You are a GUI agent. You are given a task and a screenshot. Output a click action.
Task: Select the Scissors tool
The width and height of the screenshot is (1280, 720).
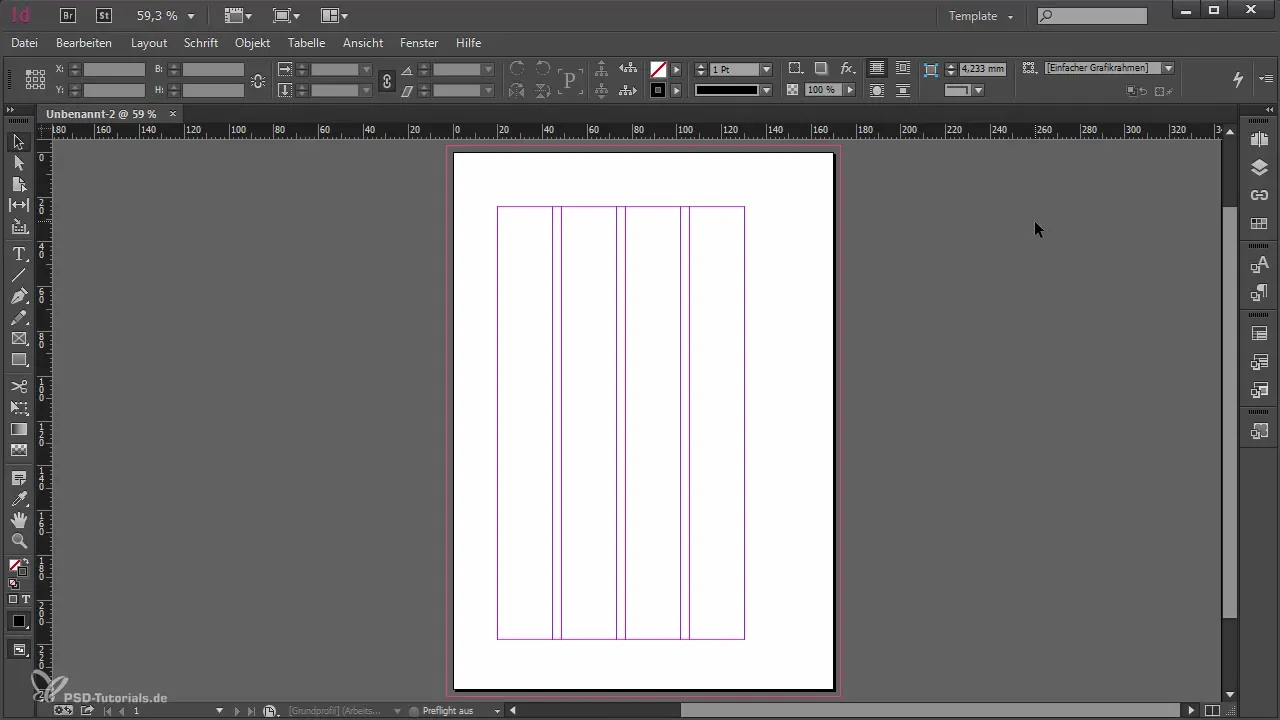(x=19, y=387)
